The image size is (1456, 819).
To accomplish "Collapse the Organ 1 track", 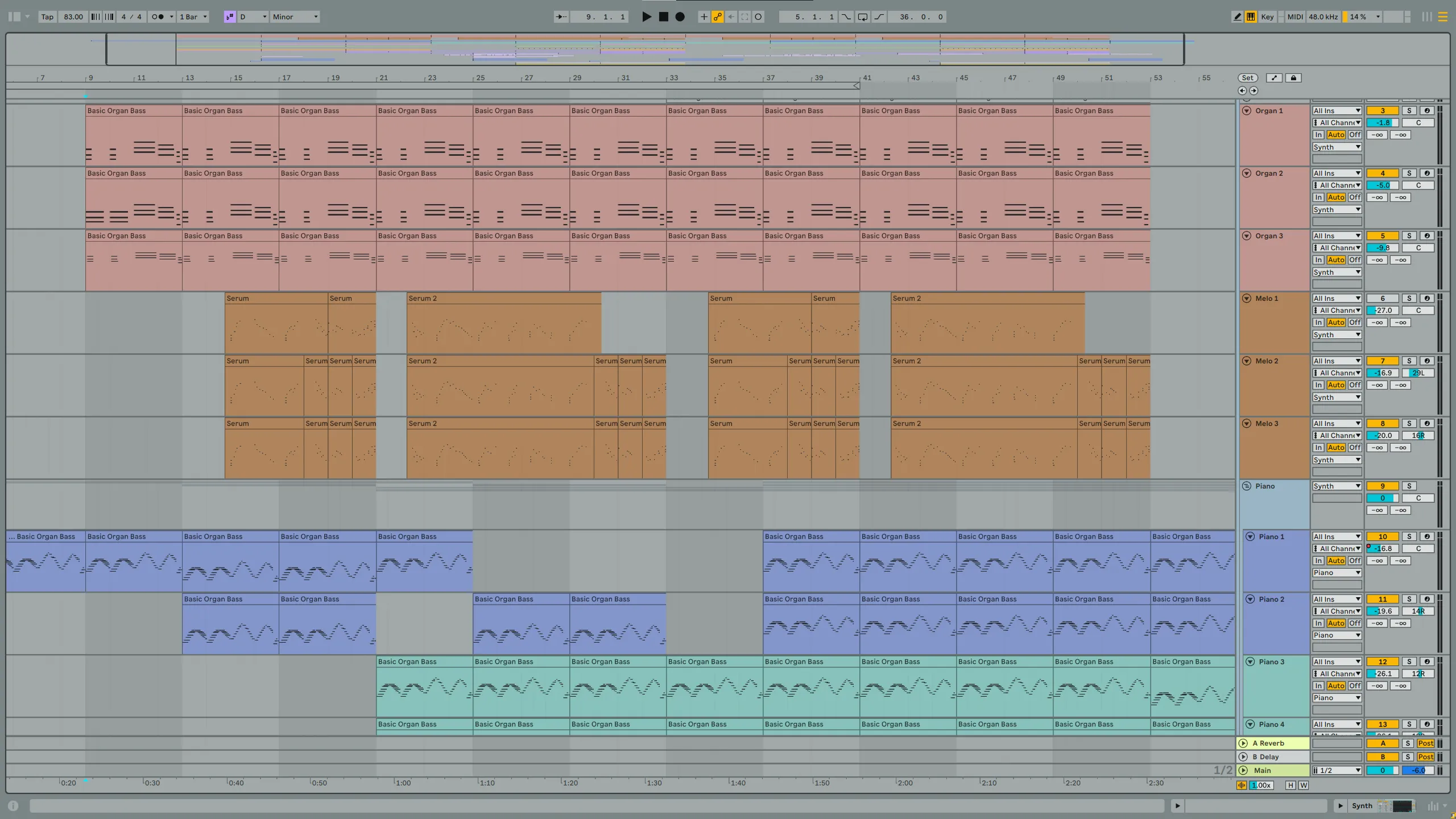I will click(1247, 111).
